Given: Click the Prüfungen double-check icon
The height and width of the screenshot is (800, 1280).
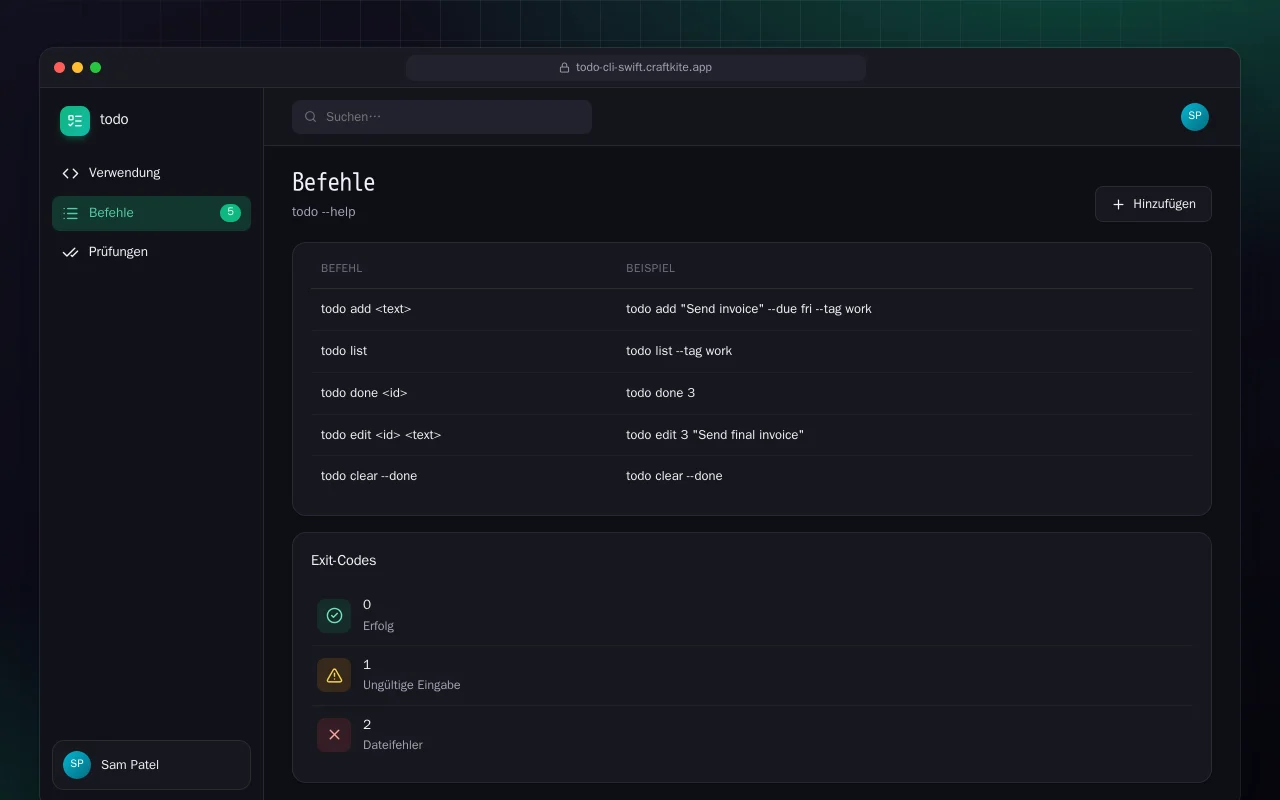Looking at the screenshot, I should (70, 252).
